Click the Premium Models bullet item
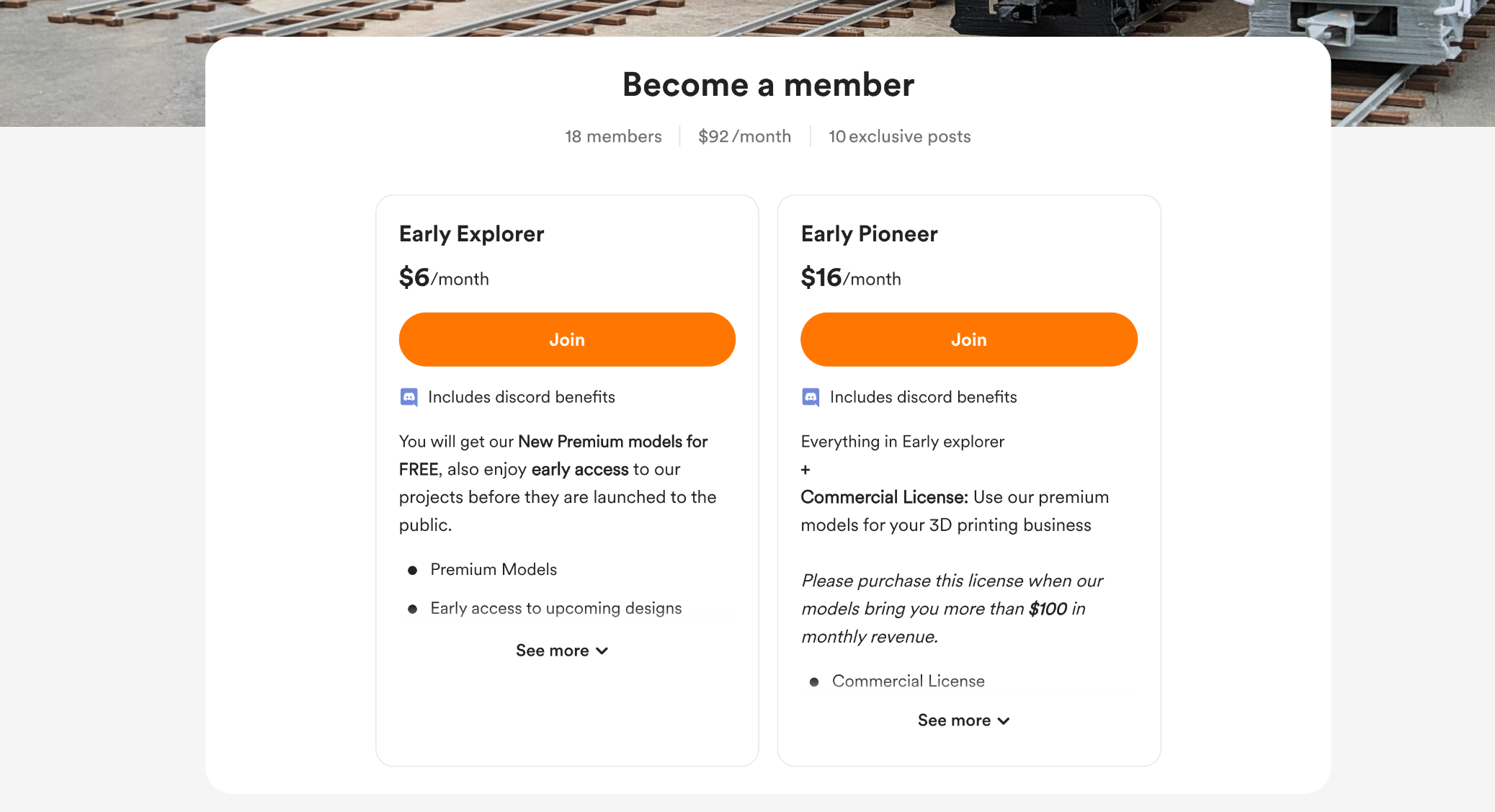The width and height of the screenshot is (1495, 812). pos(494,569)
